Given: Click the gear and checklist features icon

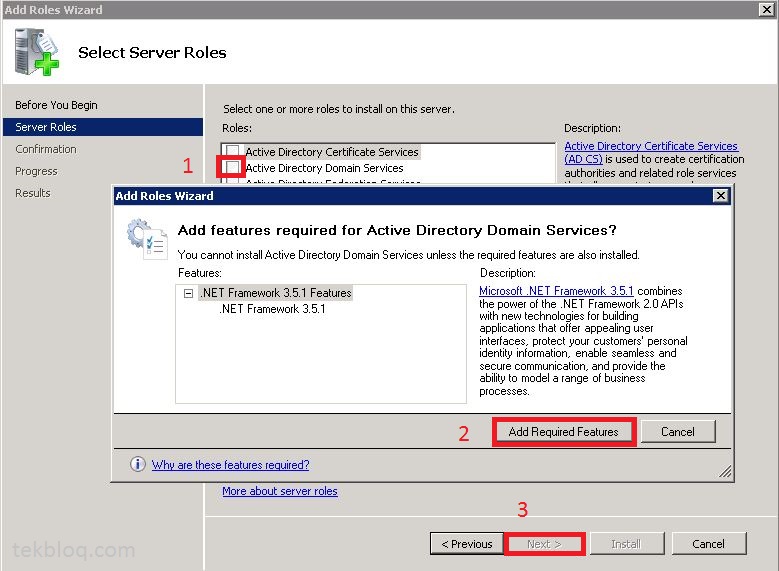Looking at the screenshot, I should pyautogui.click(x=148, y=239).
